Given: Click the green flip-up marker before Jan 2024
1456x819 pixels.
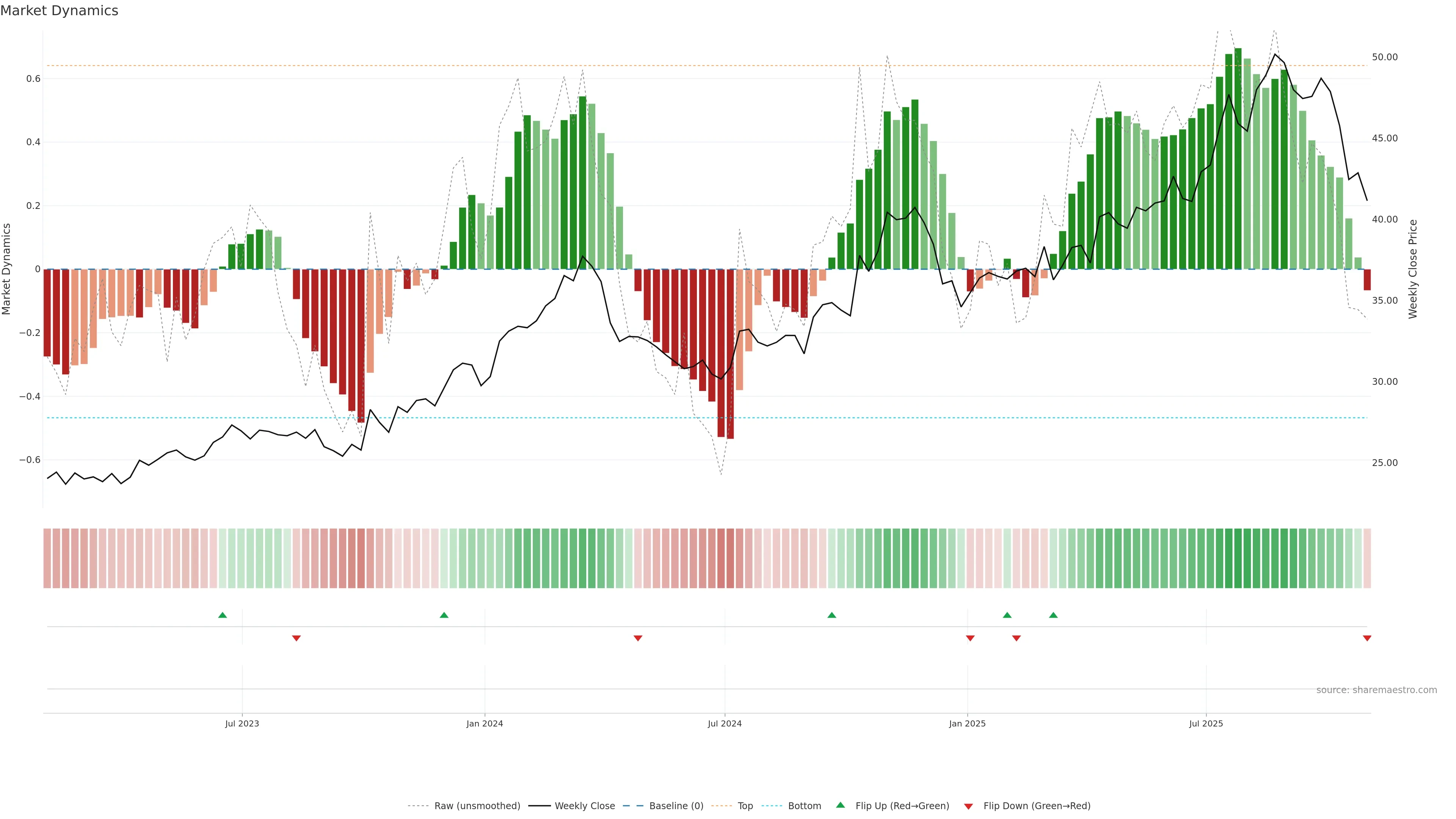Looking at the screenshot, I should (x=444, y=615).
